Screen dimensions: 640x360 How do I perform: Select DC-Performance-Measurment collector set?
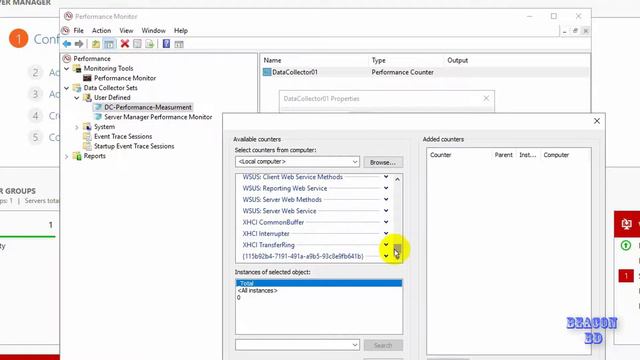(148, 107)
